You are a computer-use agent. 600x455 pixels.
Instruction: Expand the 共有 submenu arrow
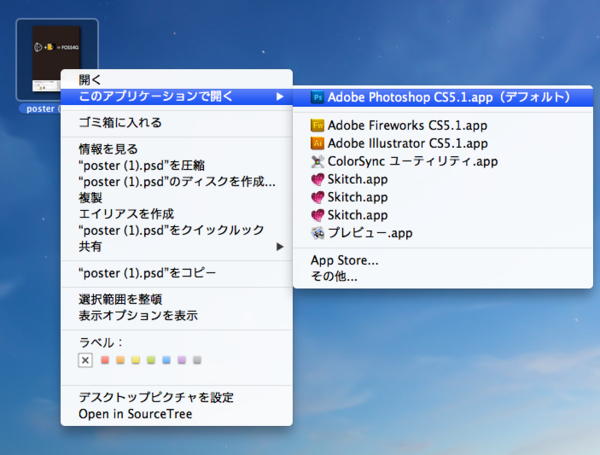pos(280,246)
